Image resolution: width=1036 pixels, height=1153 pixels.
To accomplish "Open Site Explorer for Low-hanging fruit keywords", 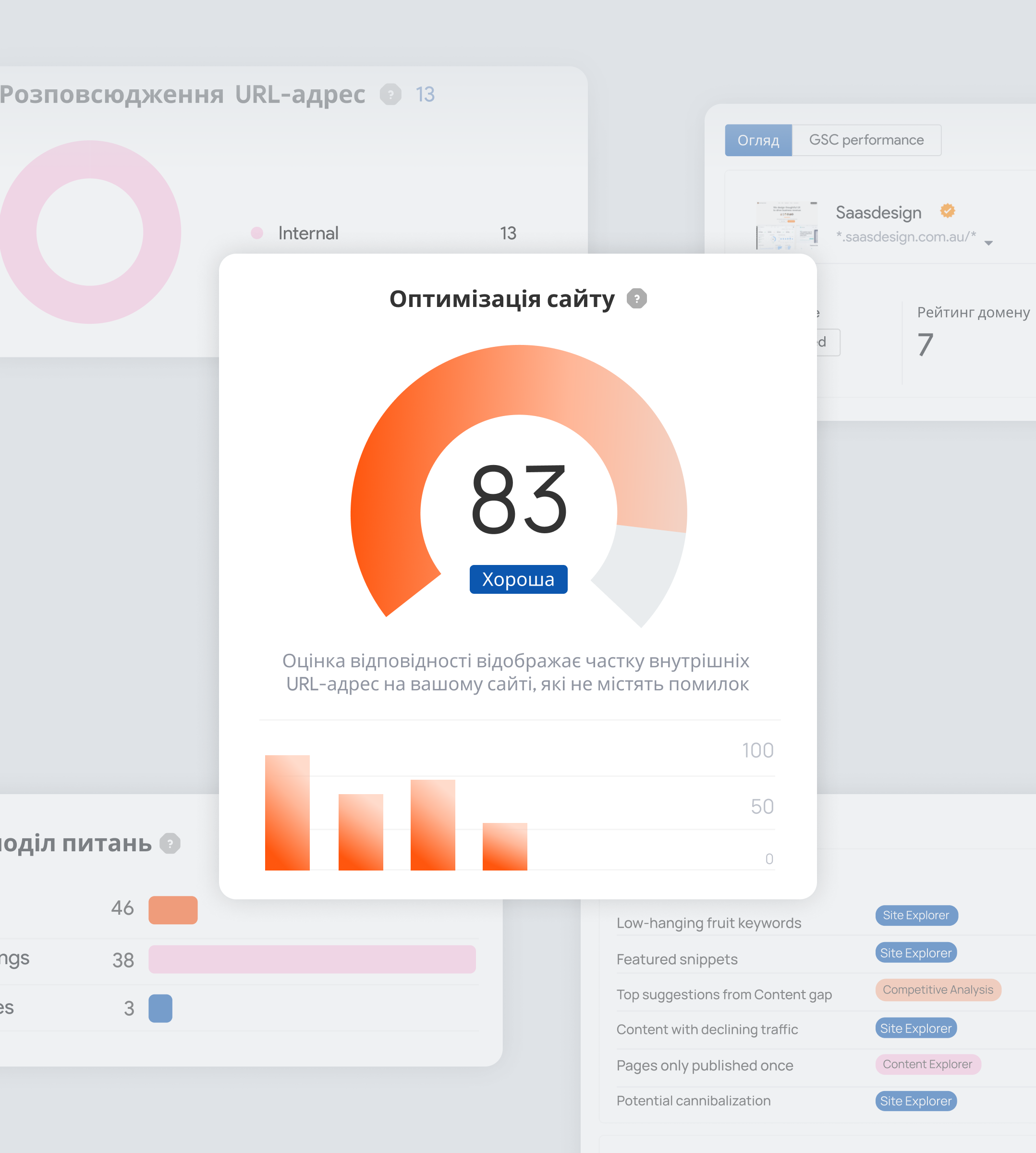I will (916, 916).
